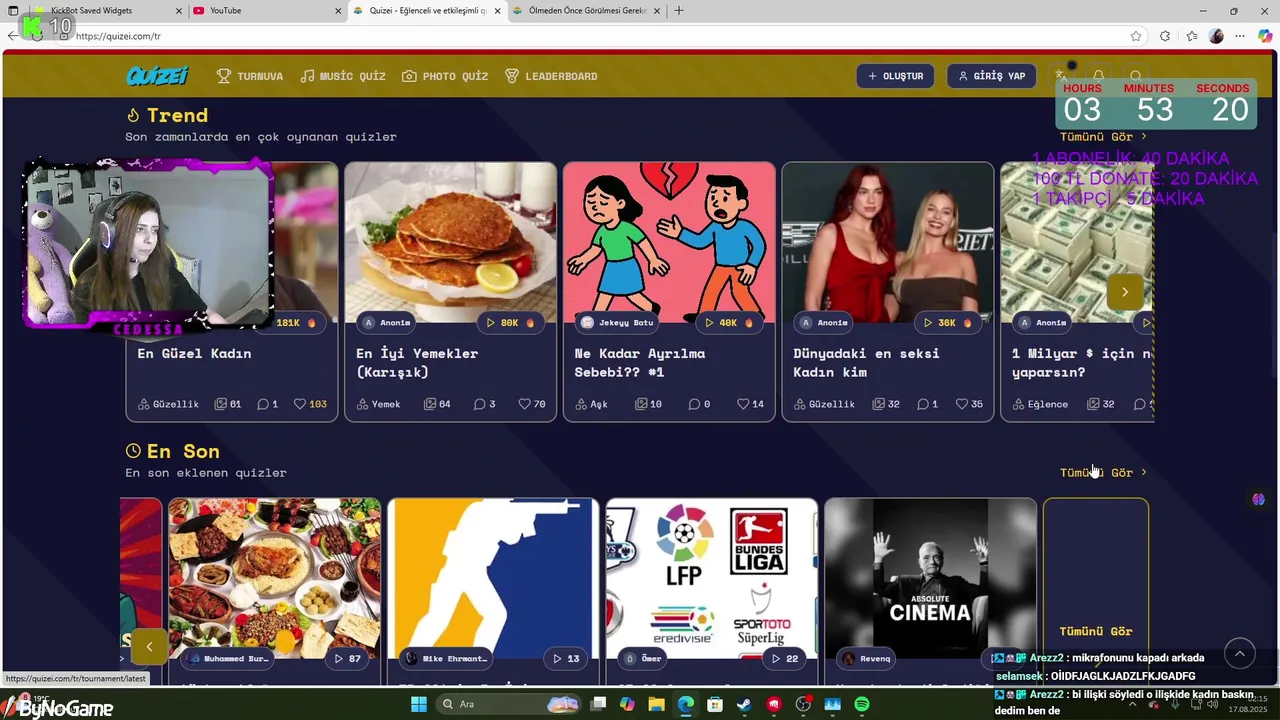1280x720 pixels.
Task: Click Tümünü Gör link in En Son section
Action: 1103,472
